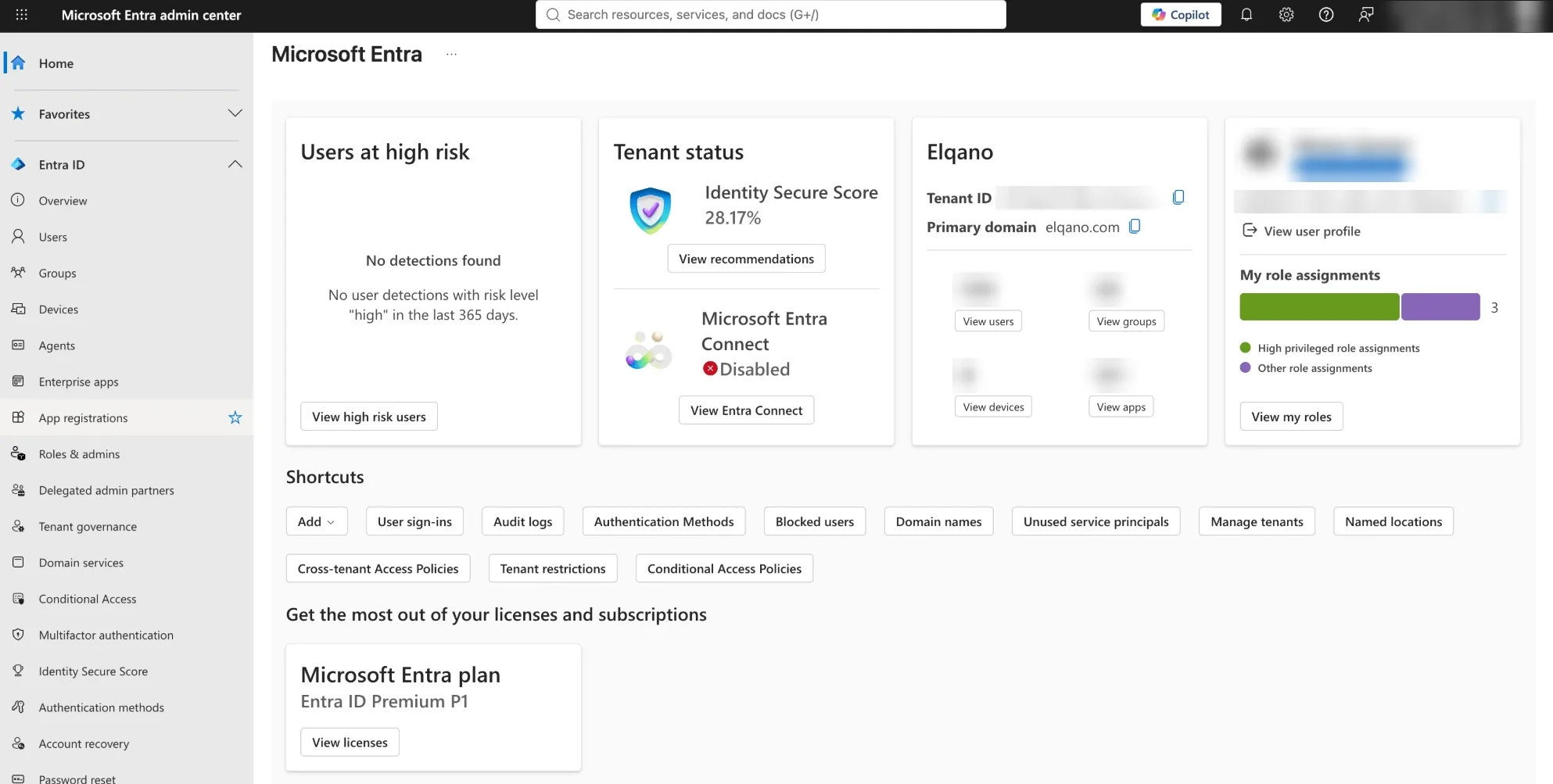This screenshot has width=1553, height=784.
Task: Click the Delegated admin partners icon
Action: tap(18, 490)
